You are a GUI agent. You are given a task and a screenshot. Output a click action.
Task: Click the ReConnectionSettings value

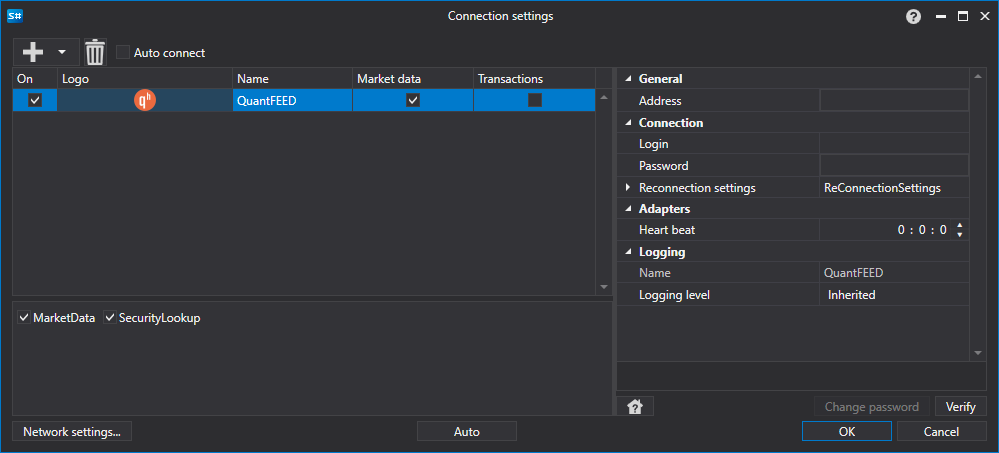tap(882, 188)
